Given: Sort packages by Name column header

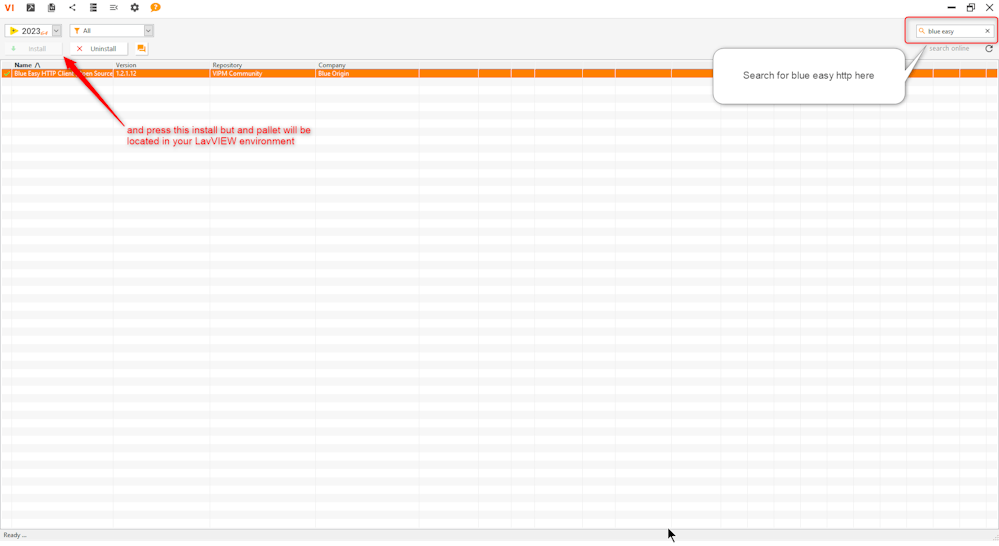Looking at the screenshot, I should pyautogui.click(x=27, y=65).
